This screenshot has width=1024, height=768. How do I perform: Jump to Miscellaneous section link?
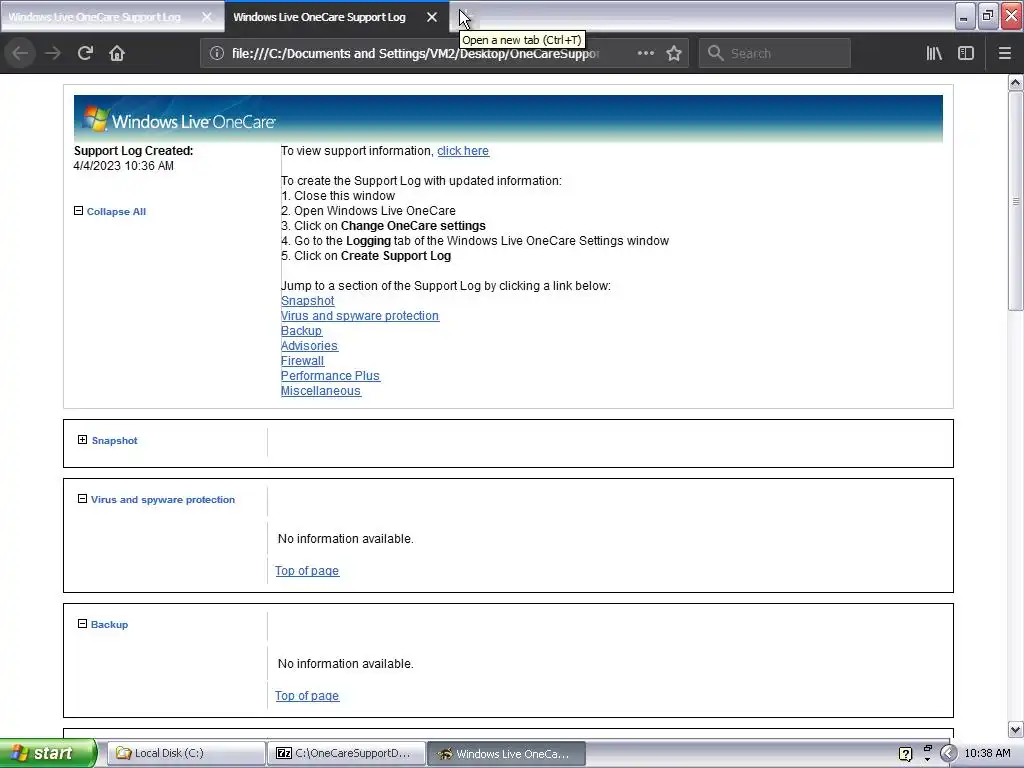[x=321, y=391]
